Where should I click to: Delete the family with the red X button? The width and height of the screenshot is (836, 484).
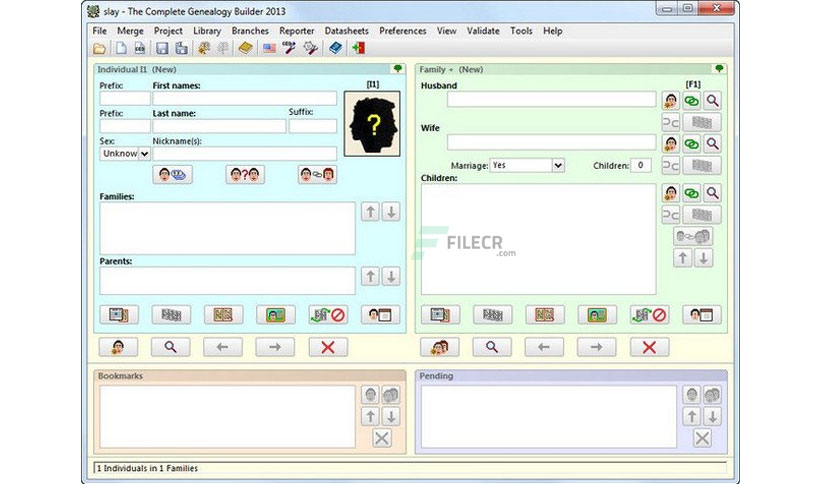pos(649,348)
